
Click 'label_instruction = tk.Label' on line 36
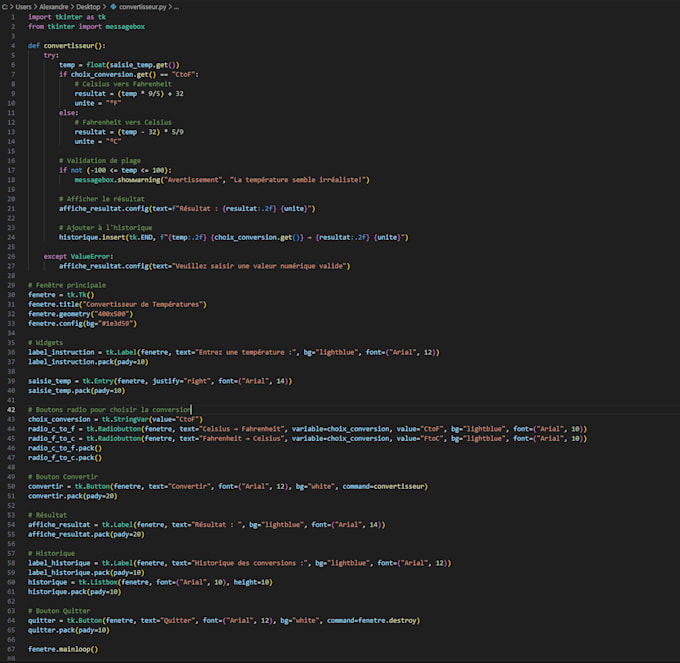pos(82,352)
